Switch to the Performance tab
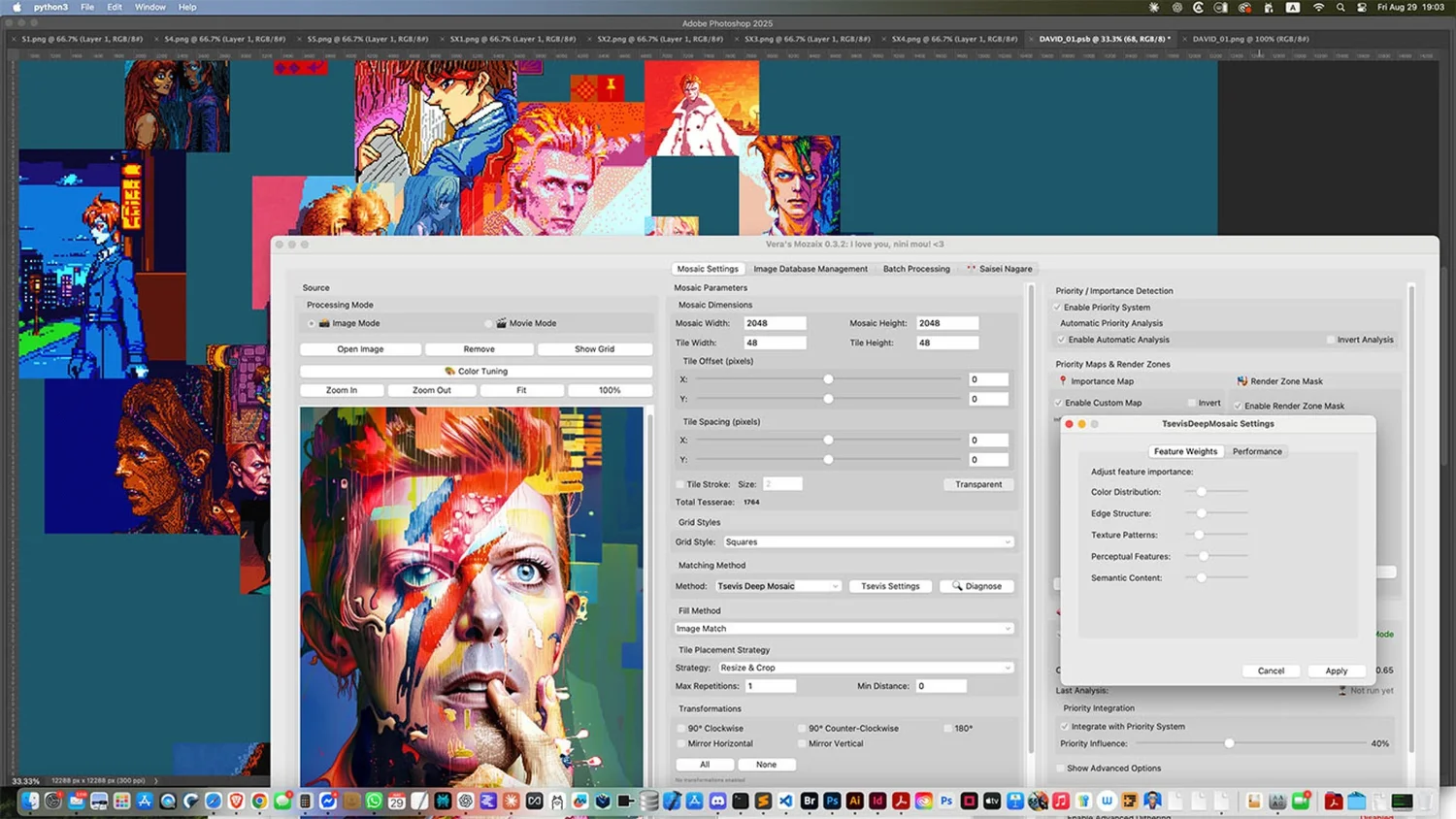1456x819 pixels. coord(1257,451)
